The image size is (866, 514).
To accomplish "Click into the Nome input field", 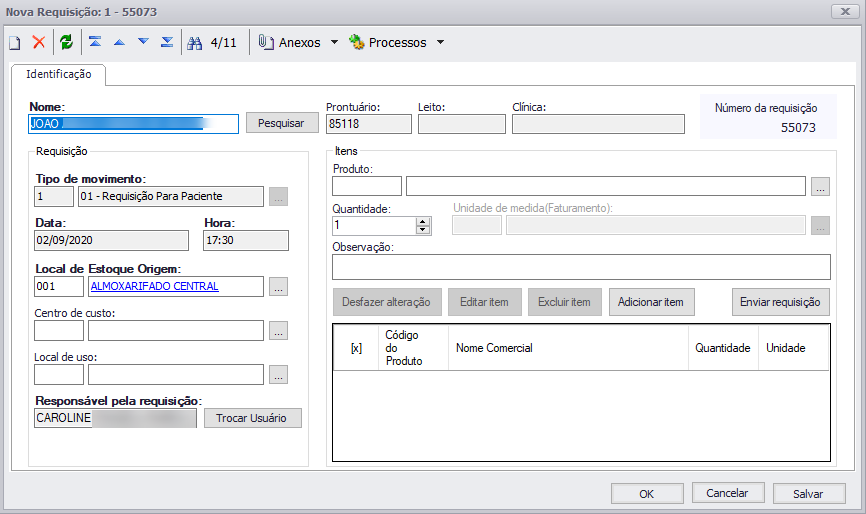I will pyautogui.click(x=133, y=124).
